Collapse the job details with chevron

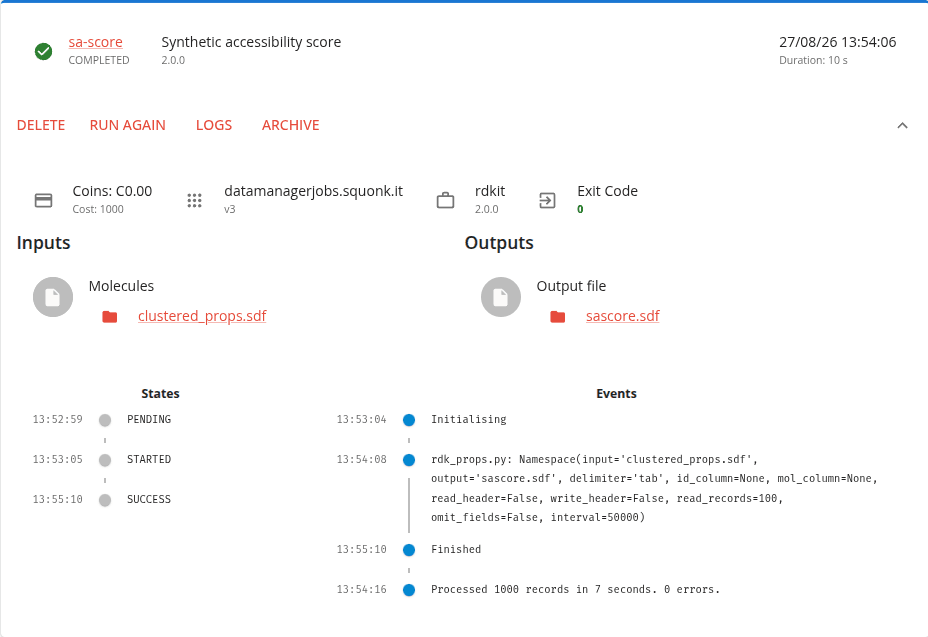pyautogui.click(x=903, y=126)
